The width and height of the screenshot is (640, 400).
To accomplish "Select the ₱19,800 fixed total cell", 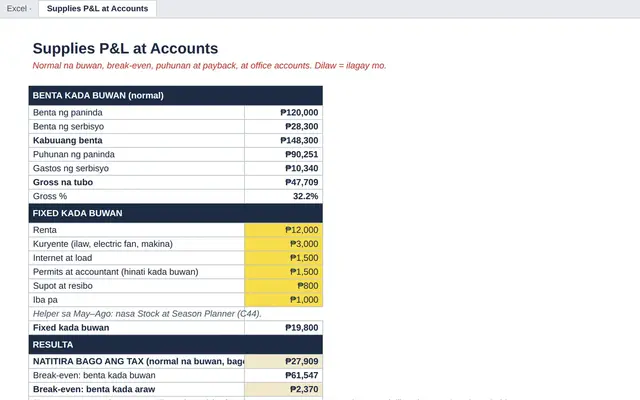I will [x=284, y=328].
